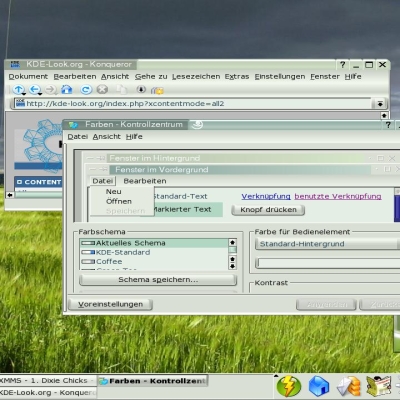The height and width of the screenshot is (400, 400).
Task: Open the blue house icon in the panel
Action: 319,386
